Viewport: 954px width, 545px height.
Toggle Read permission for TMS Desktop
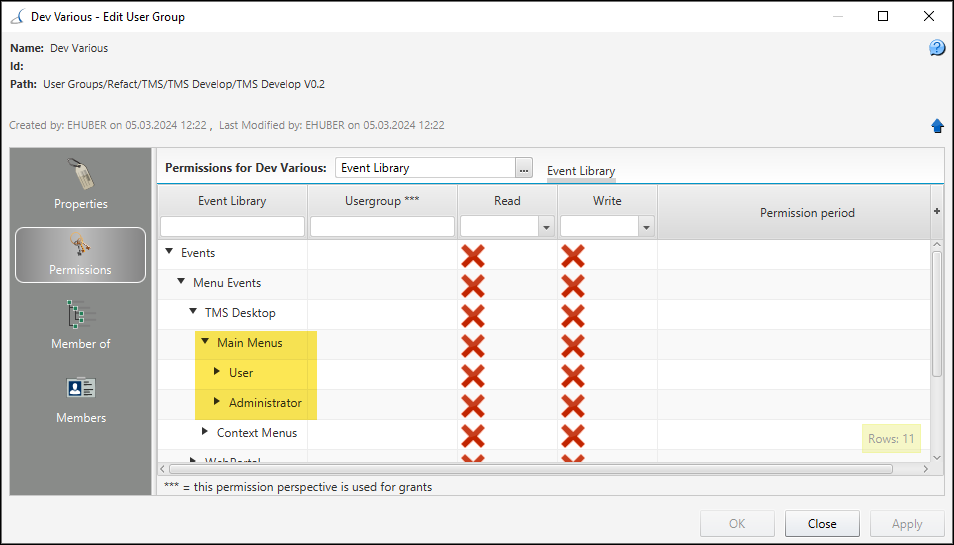(x=473, y=316)
